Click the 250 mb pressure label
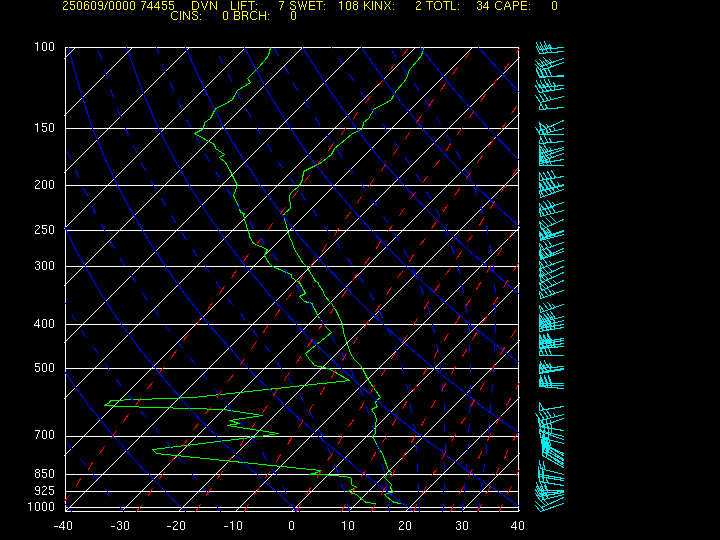Image resolution: width=720 pixels, height=540 pixels. point(45,230)
